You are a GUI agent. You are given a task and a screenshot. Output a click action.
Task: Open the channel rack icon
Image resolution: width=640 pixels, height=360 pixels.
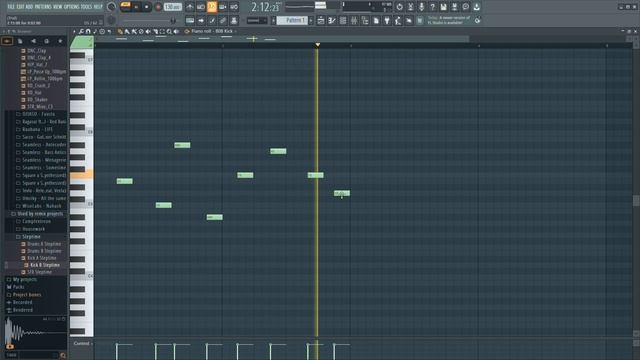pos(343,20)
